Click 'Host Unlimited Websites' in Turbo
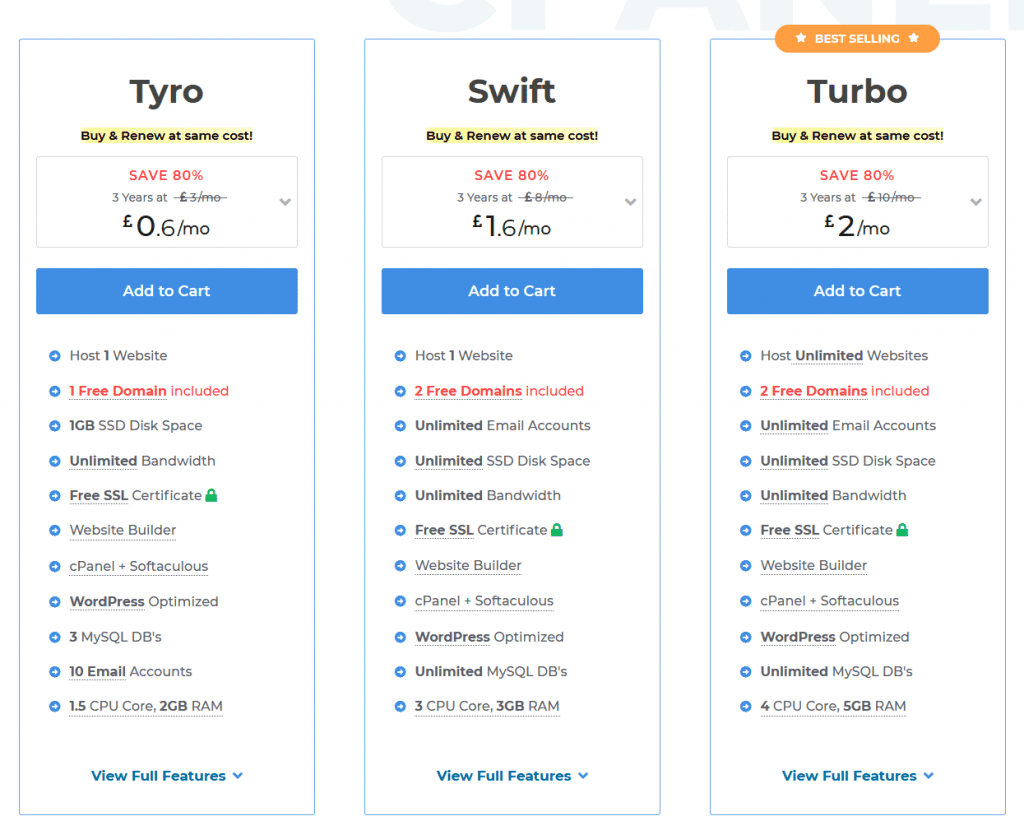The height and width of the screenshot is (830, 1024). [844, 355]
